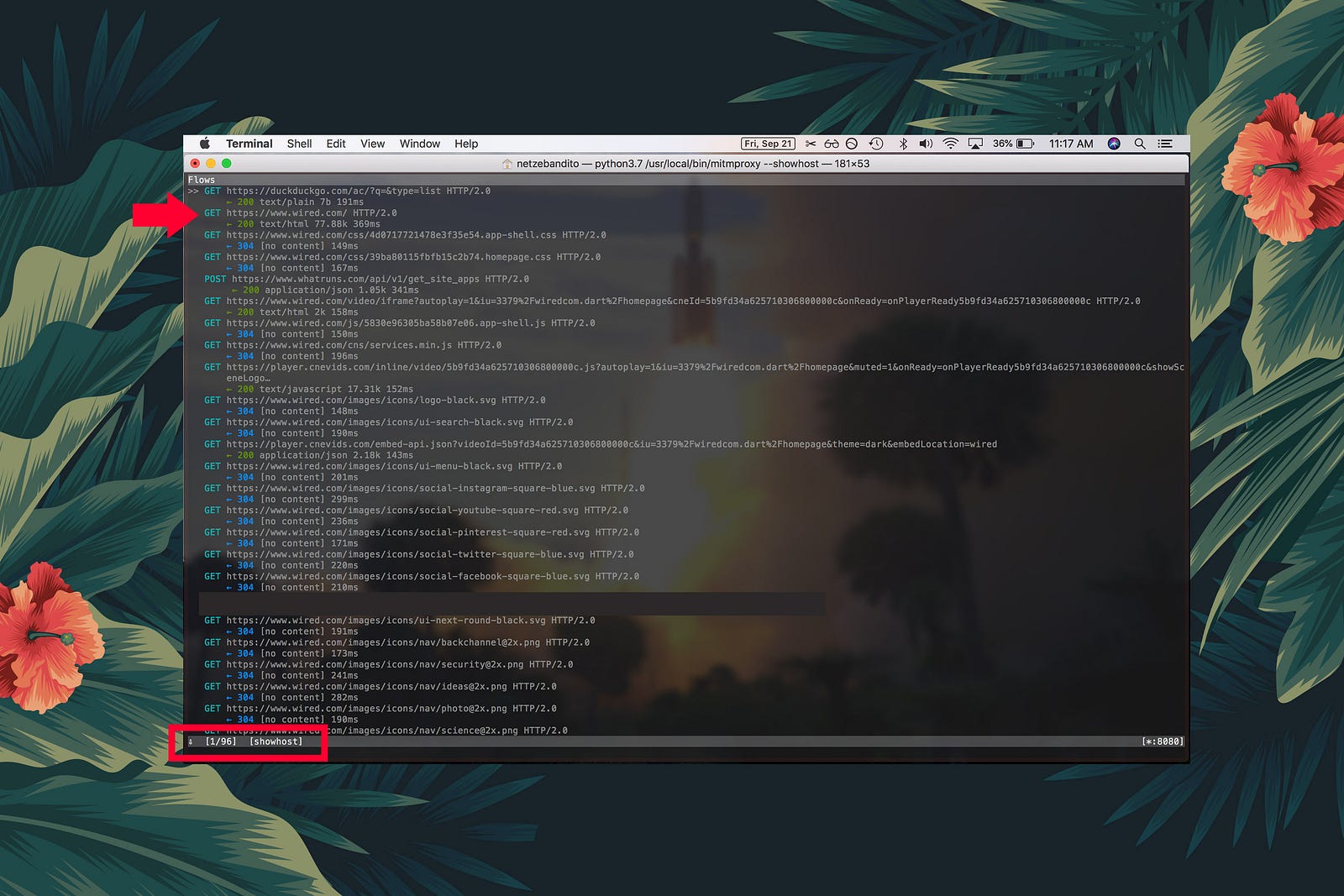The height and width of the screenshot is (896, 1344).
Task: Select the nav/backchannel@2x.png flow
Action: (x=396, y=642)
